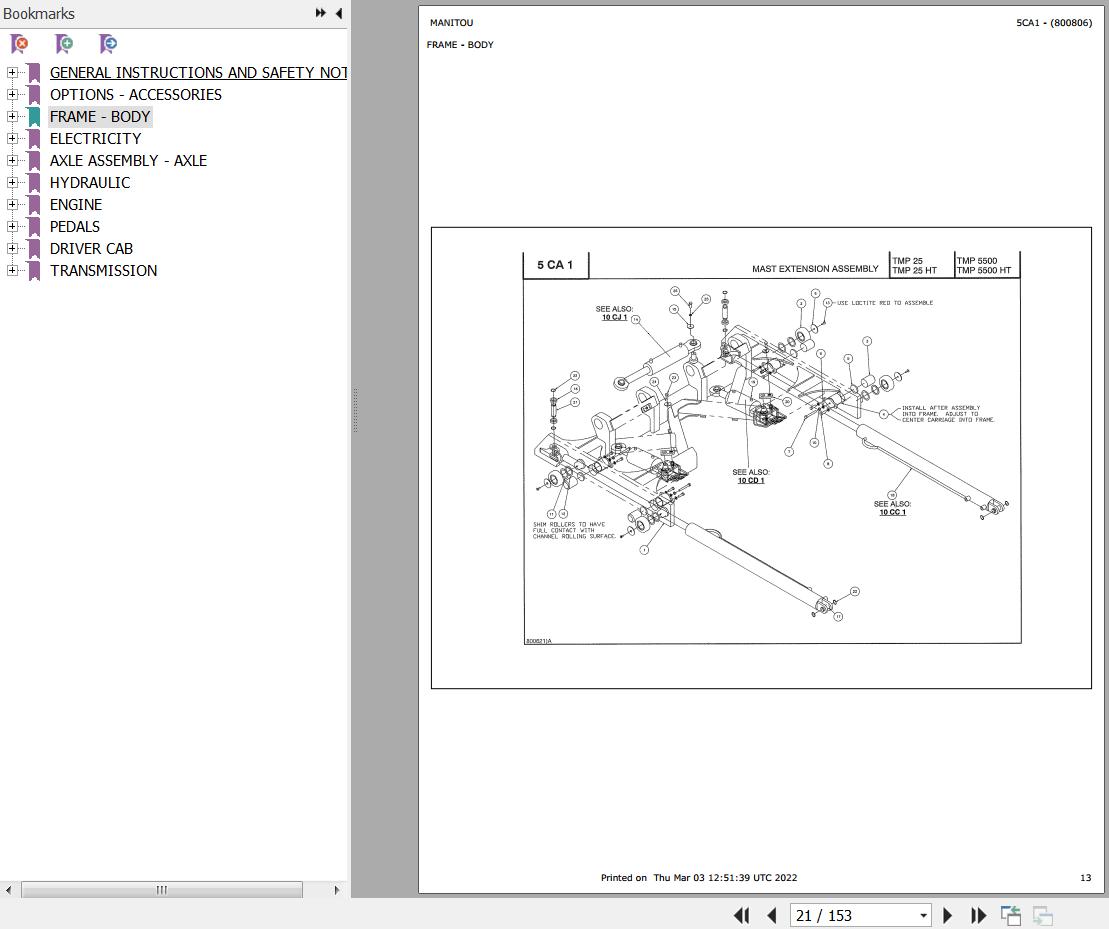Click the expand bookmarks panel double-arrow
This screenshot has width=1109, height=929.
pyautogui.click(x=320, y=13)
